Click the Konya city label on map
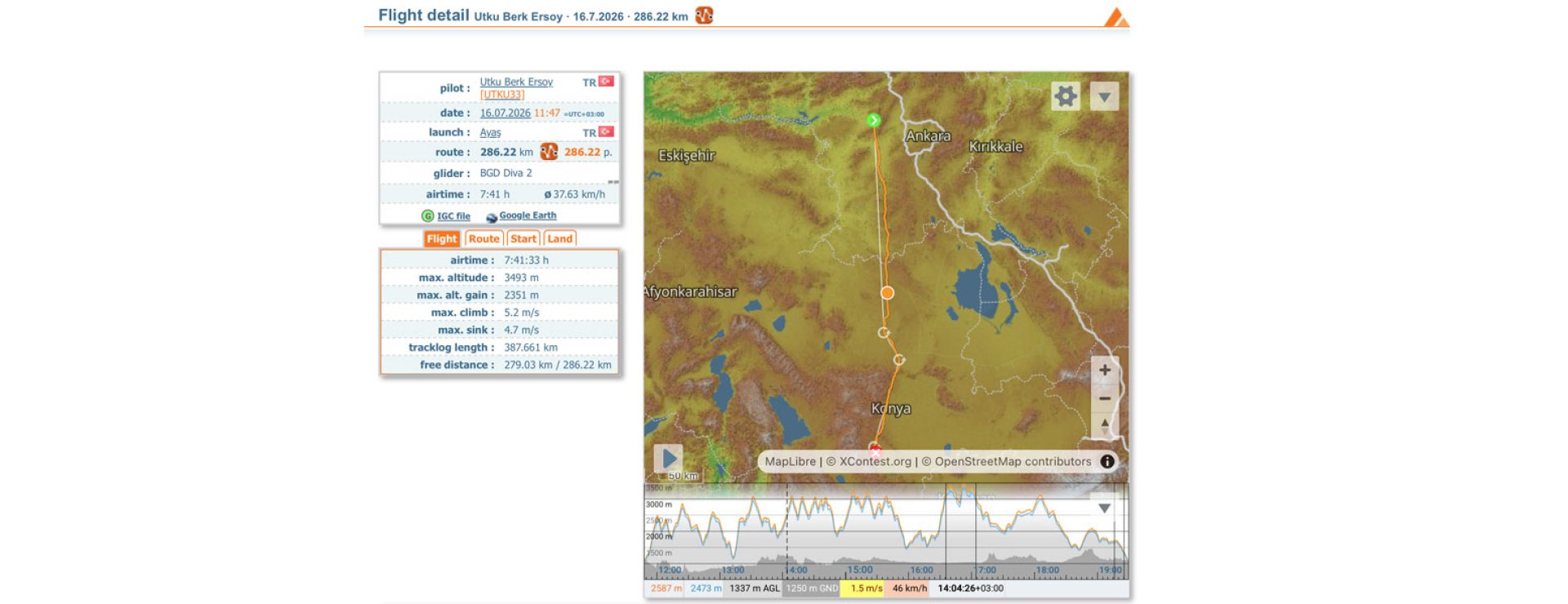Viewport: 1568px width, 604px height. pos(891,409)
